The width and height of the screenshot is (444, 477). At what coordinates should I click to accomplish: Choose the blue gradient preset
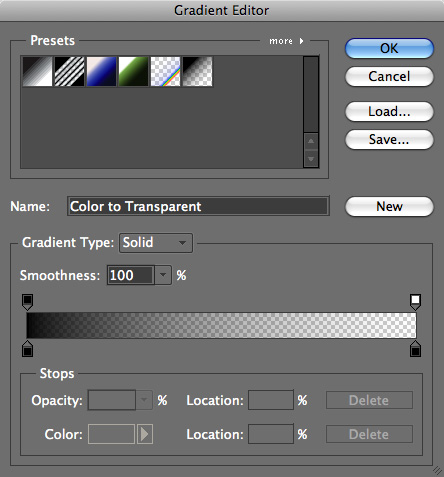tap(101, 71)
